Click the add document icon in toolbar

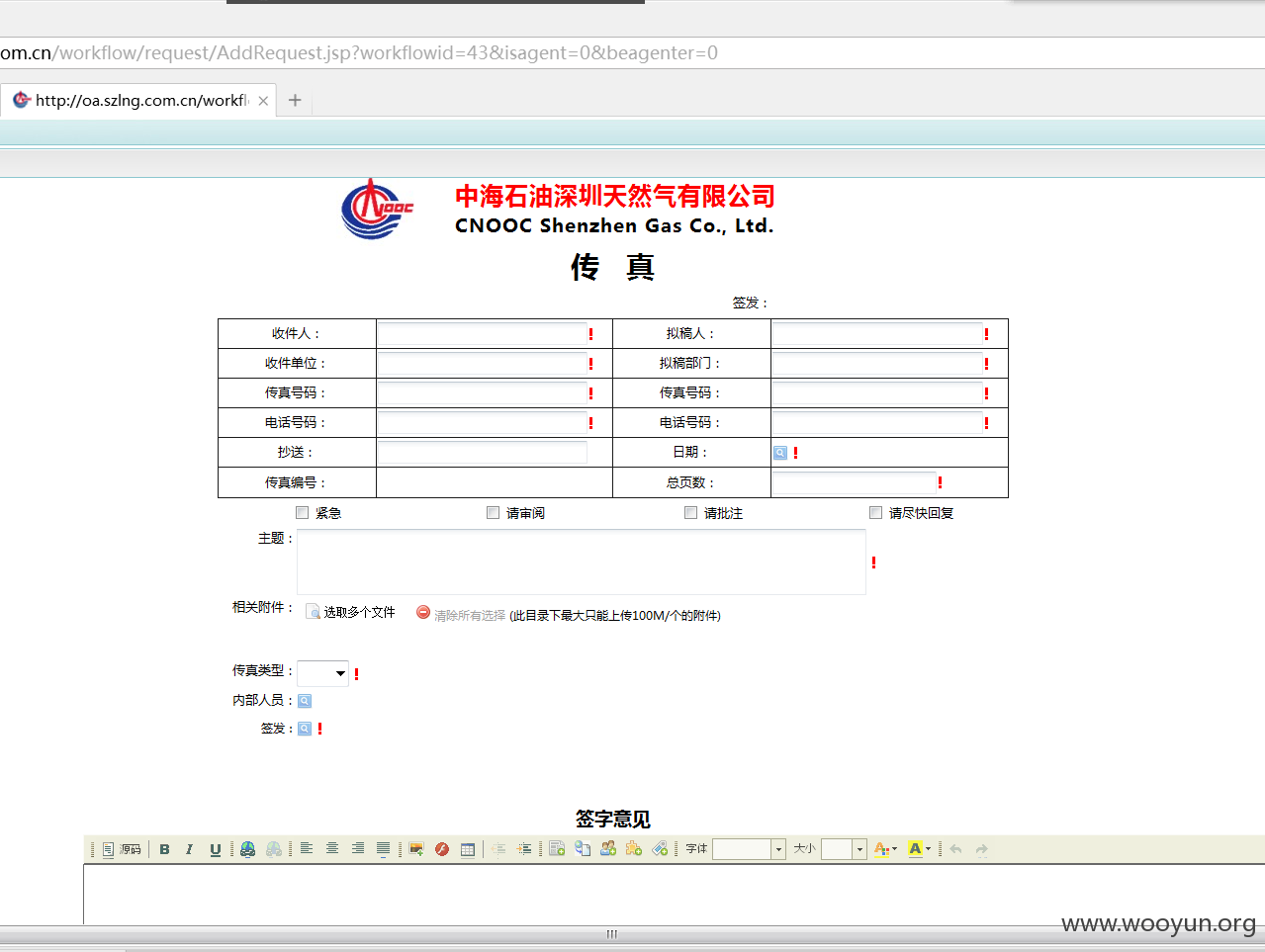click(557, 849)
